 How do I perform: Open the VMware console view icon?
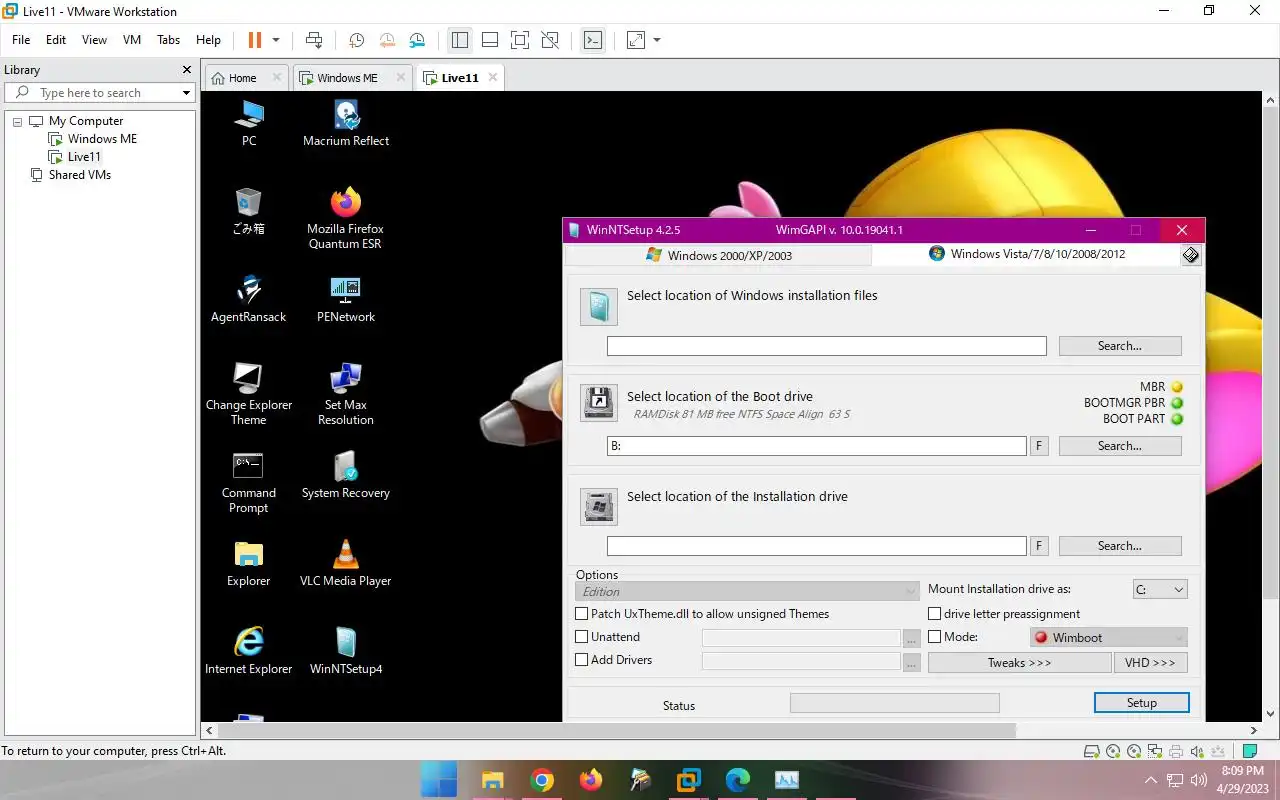click(x=593, y=40)
